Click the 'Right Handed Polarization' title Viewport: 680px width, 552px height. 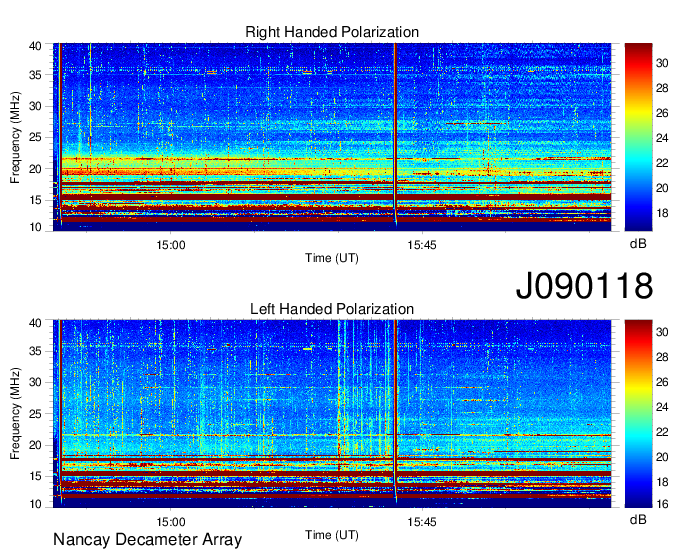click(x=332, y=32)
